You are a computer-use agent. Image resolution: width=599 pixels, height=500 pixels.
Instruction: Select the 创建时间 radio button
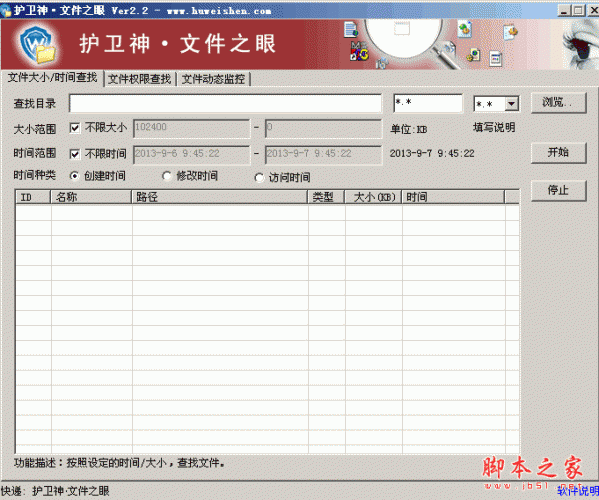(x=74, y=176)
